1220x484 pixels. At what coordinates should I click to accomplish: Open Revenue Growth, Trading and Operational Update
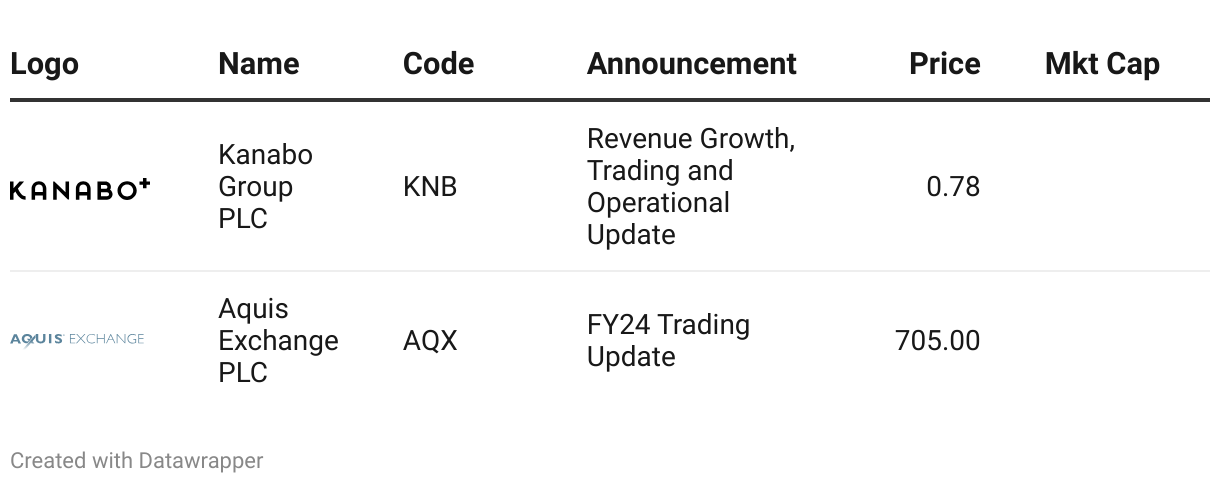click(691, 187)
